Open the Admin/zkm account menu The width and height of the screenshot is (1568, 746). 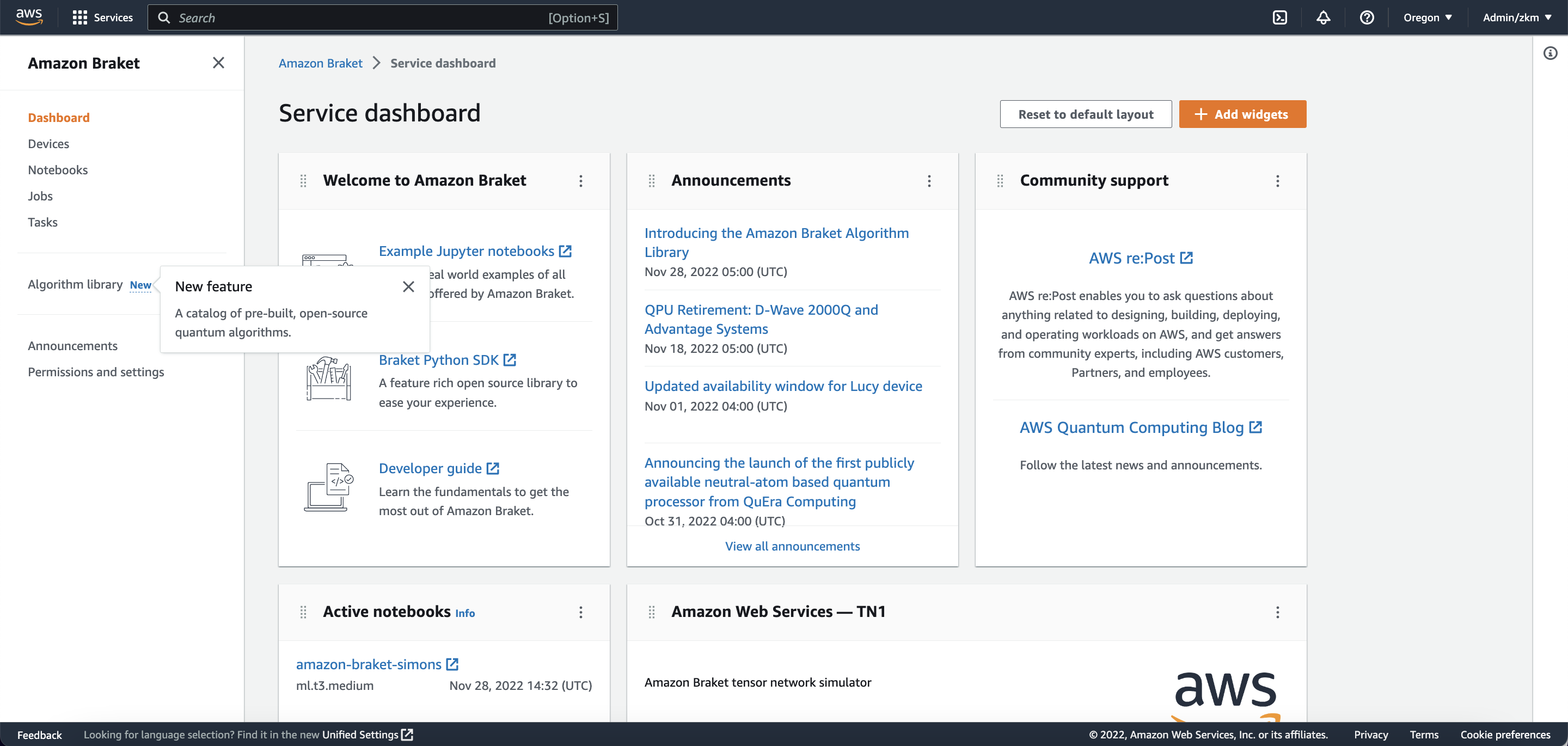(1516, 17)
